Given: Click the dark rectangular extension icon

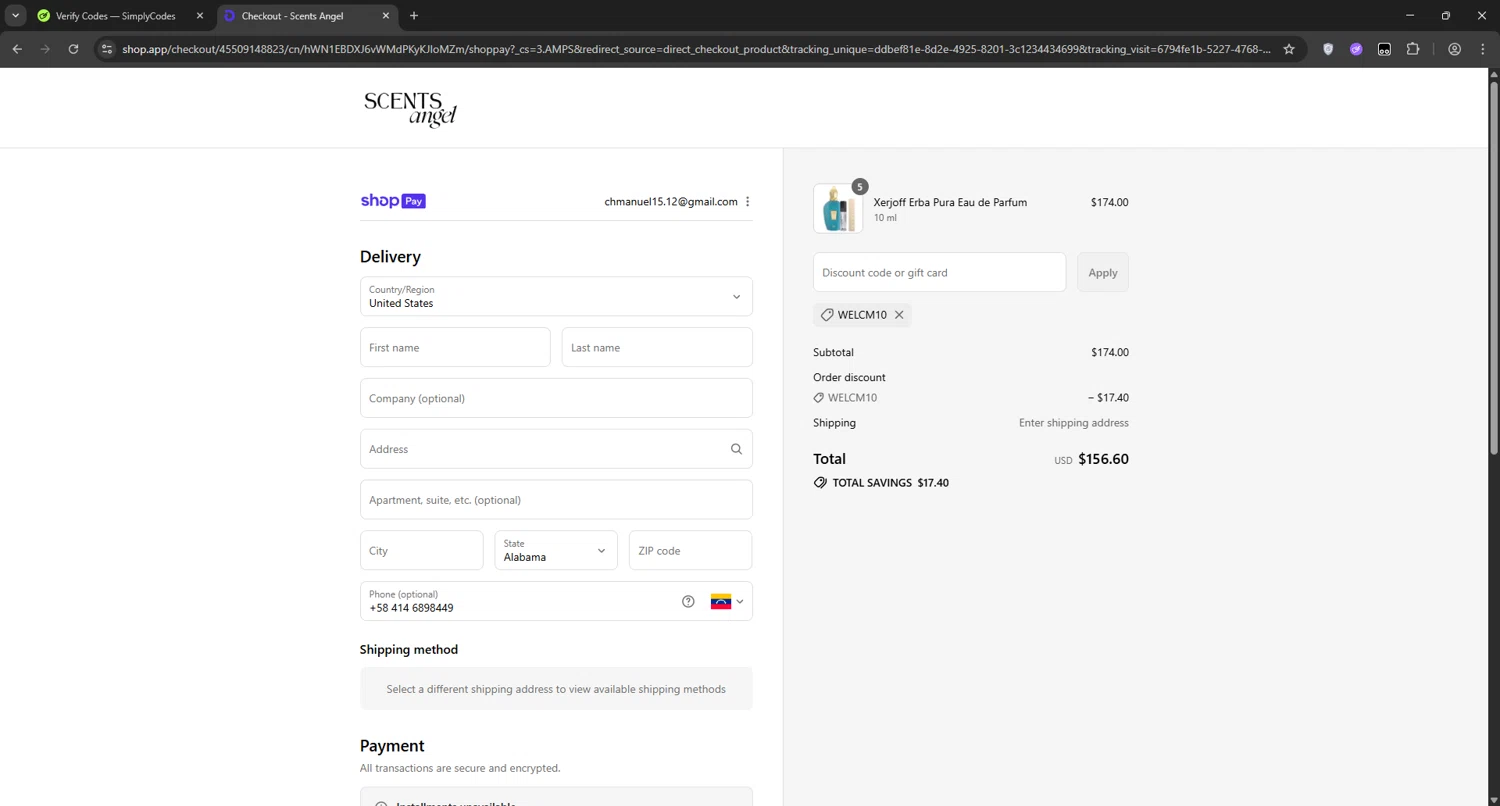Looking at the screenshot, I should (1384, 49).
